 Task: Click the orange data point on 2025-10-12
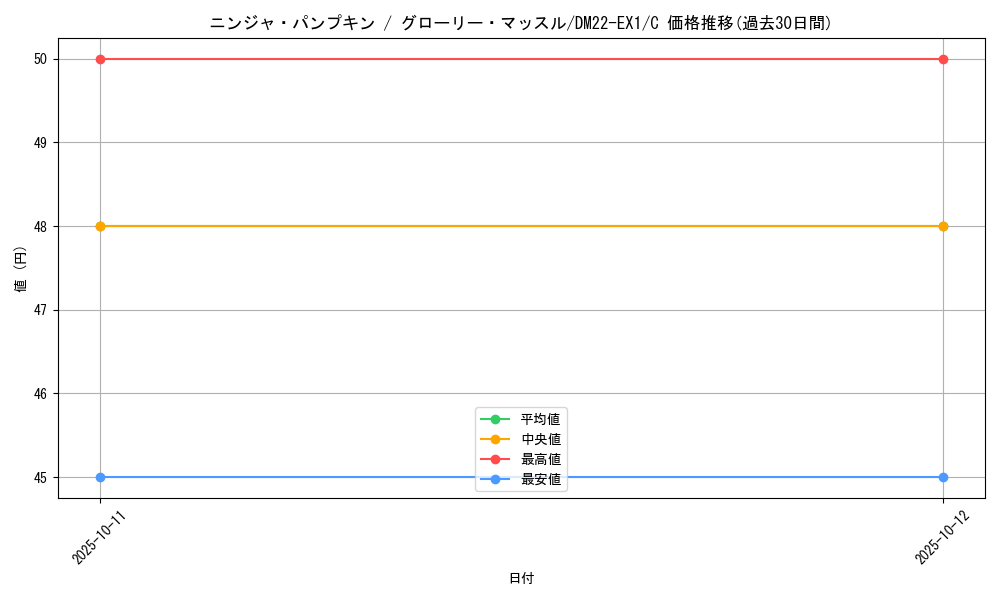click(943, 226)
